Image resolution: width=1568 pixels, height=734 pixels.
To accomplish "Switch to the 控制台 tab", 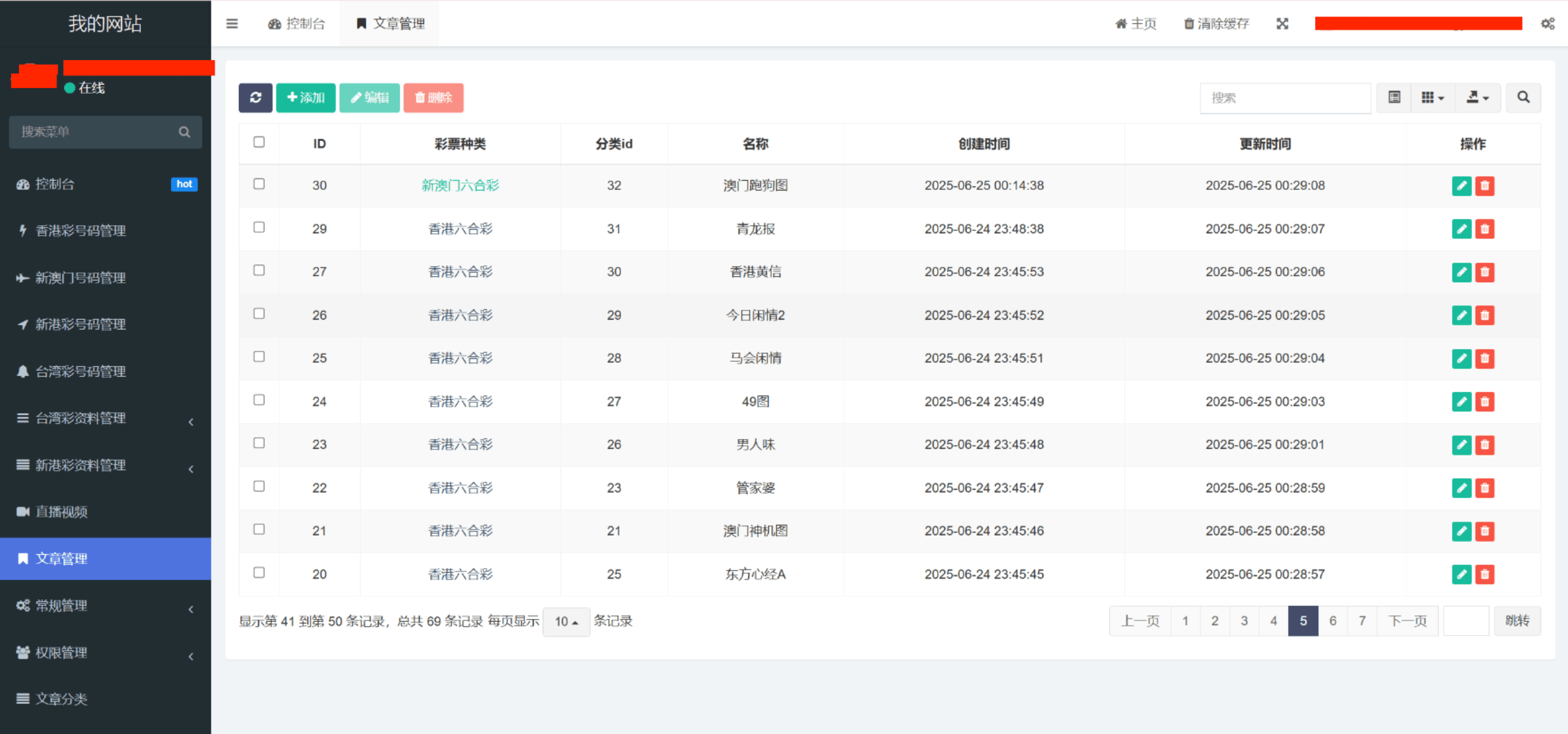I will click(x=297, y=24).
